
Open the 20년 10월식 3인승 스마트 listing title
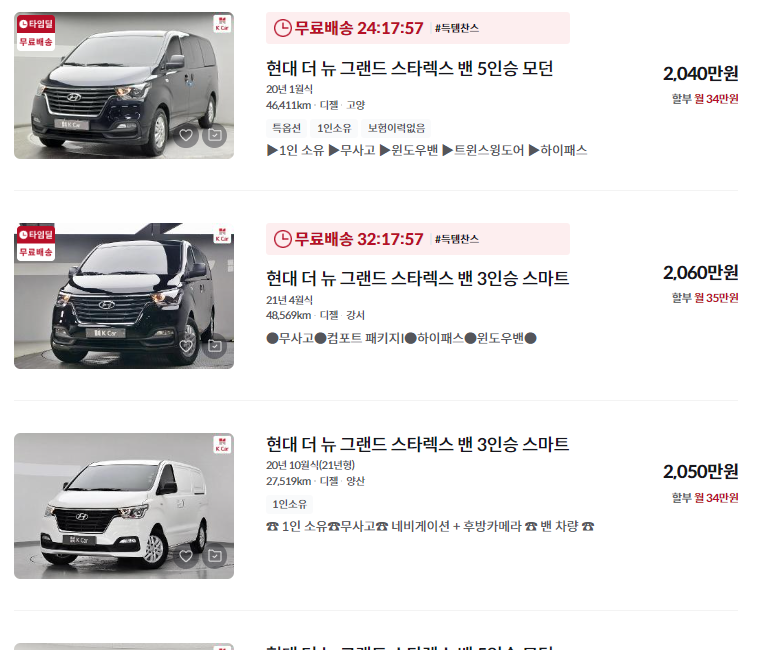point(417,444)
